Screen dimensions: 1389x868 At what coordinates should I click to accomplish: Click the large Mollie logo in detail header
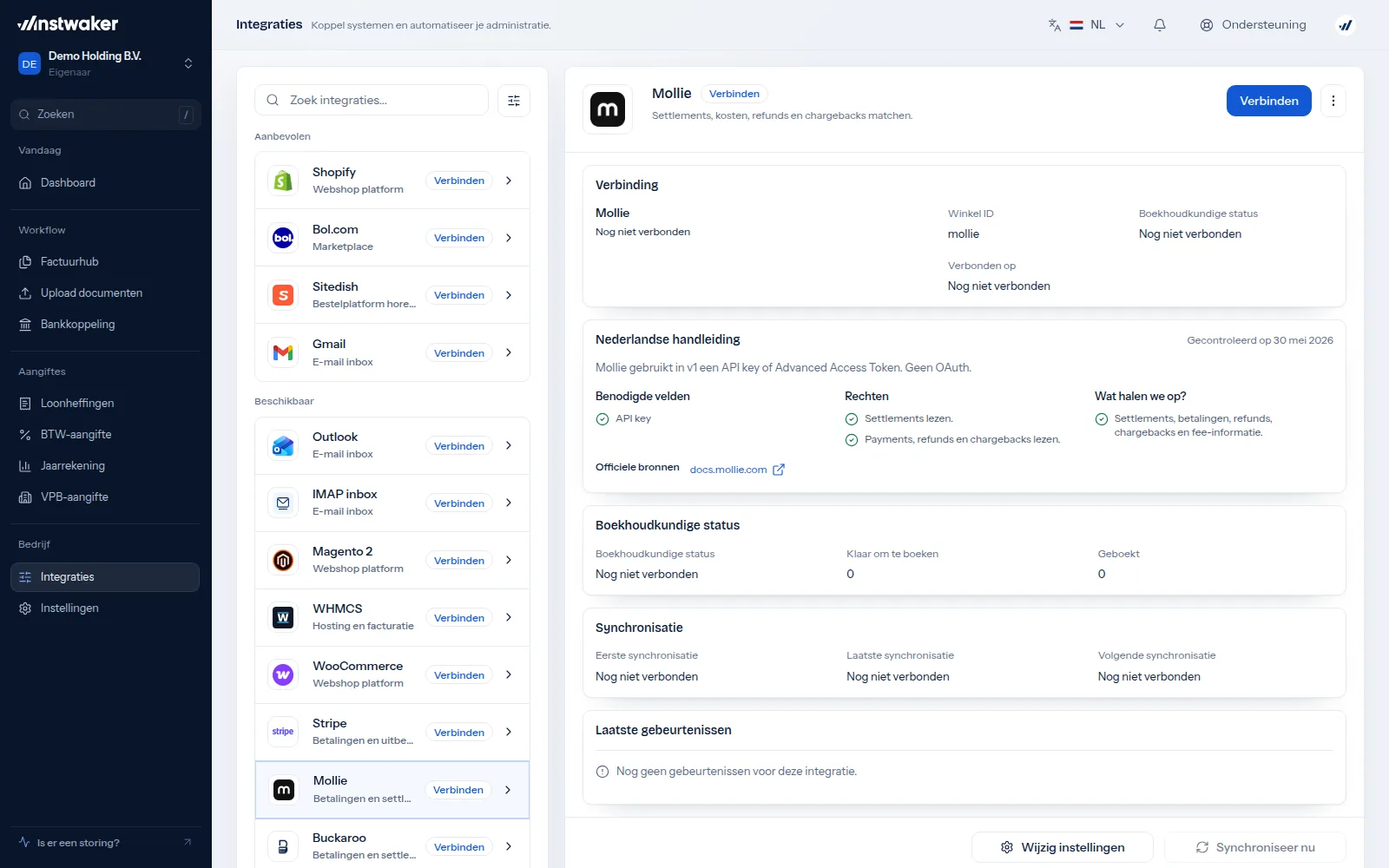tap(608, 109)
